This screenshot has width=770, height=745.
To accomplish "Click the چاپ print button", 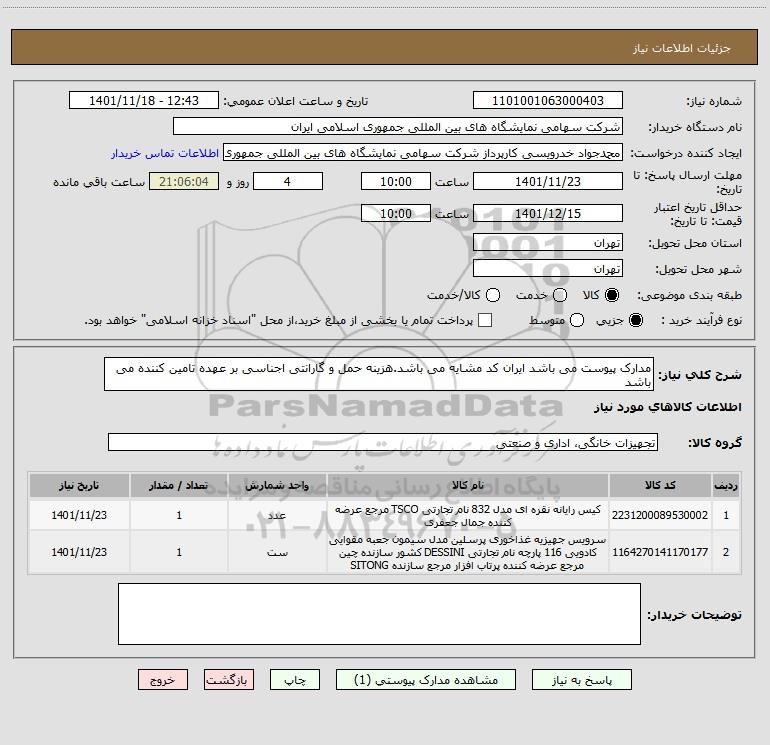I will pos(295,680).
